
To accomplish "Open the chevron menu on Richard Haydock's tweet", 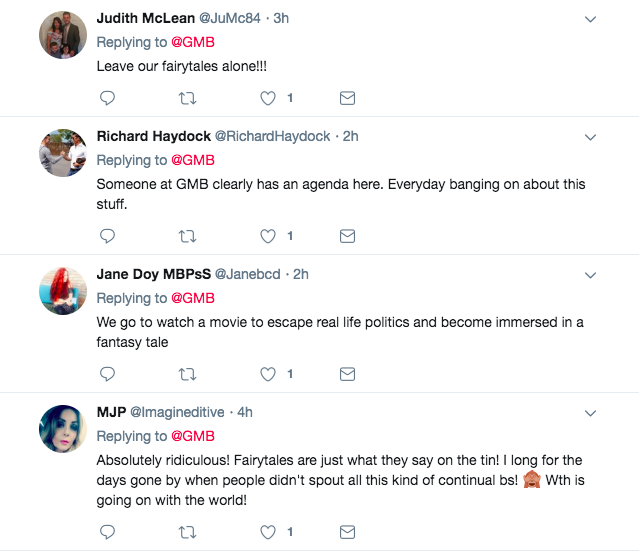I will 590,137.
